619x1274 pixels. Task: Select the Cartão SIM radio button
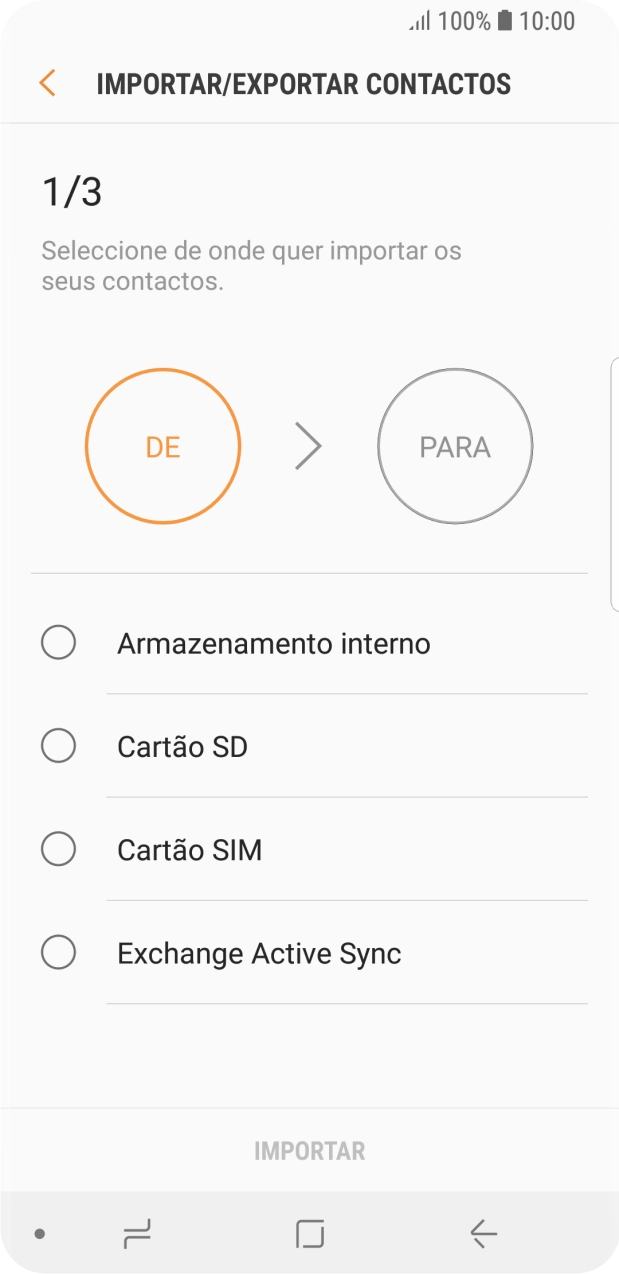(x=58, y=849)
